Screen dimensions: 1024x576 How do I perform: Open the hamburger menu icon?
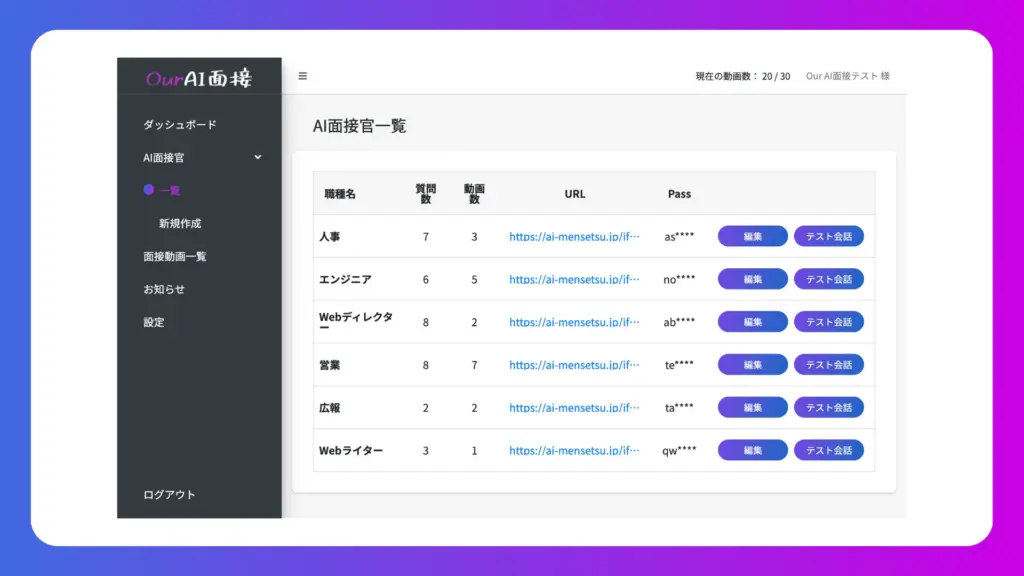pos(302,75)
